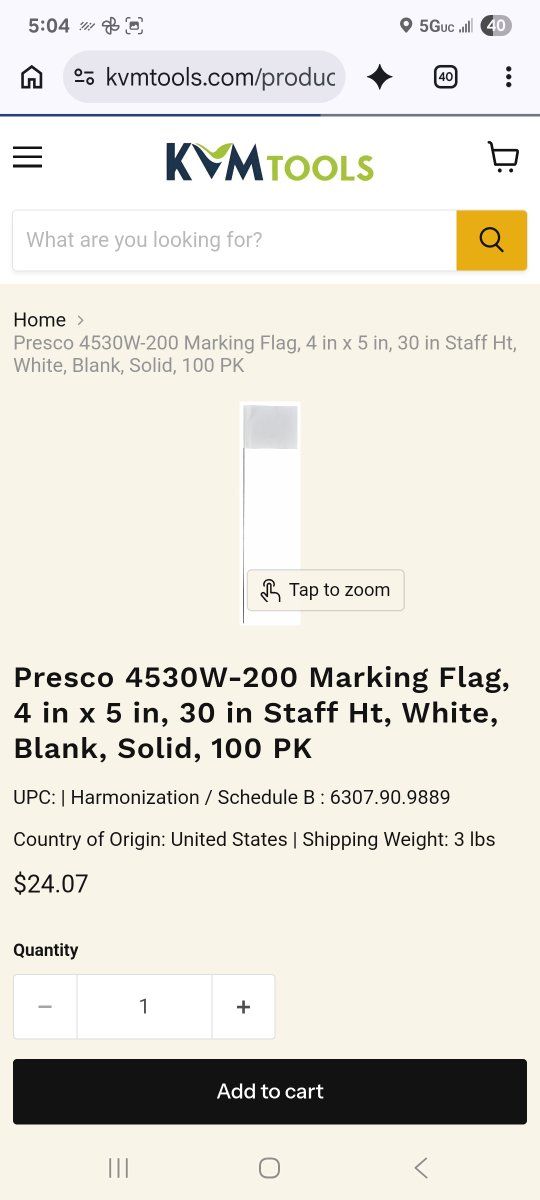Open the shopping cart icon
This screenshot has width=540, height=1200.
(x=503, y=157)
